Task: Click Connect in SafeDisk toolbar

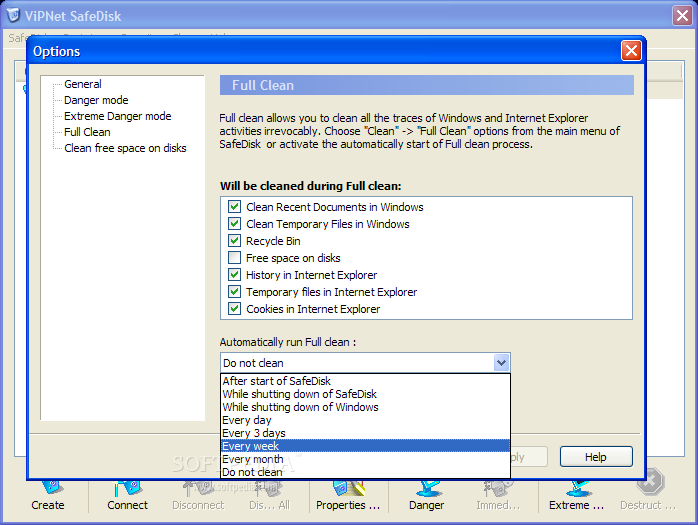Action: 127,497
